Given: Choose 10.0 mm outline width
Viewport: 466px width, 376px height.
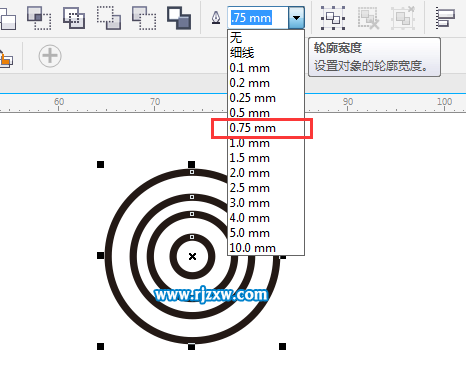Looking at the screenshot, I should pos(252,248).
